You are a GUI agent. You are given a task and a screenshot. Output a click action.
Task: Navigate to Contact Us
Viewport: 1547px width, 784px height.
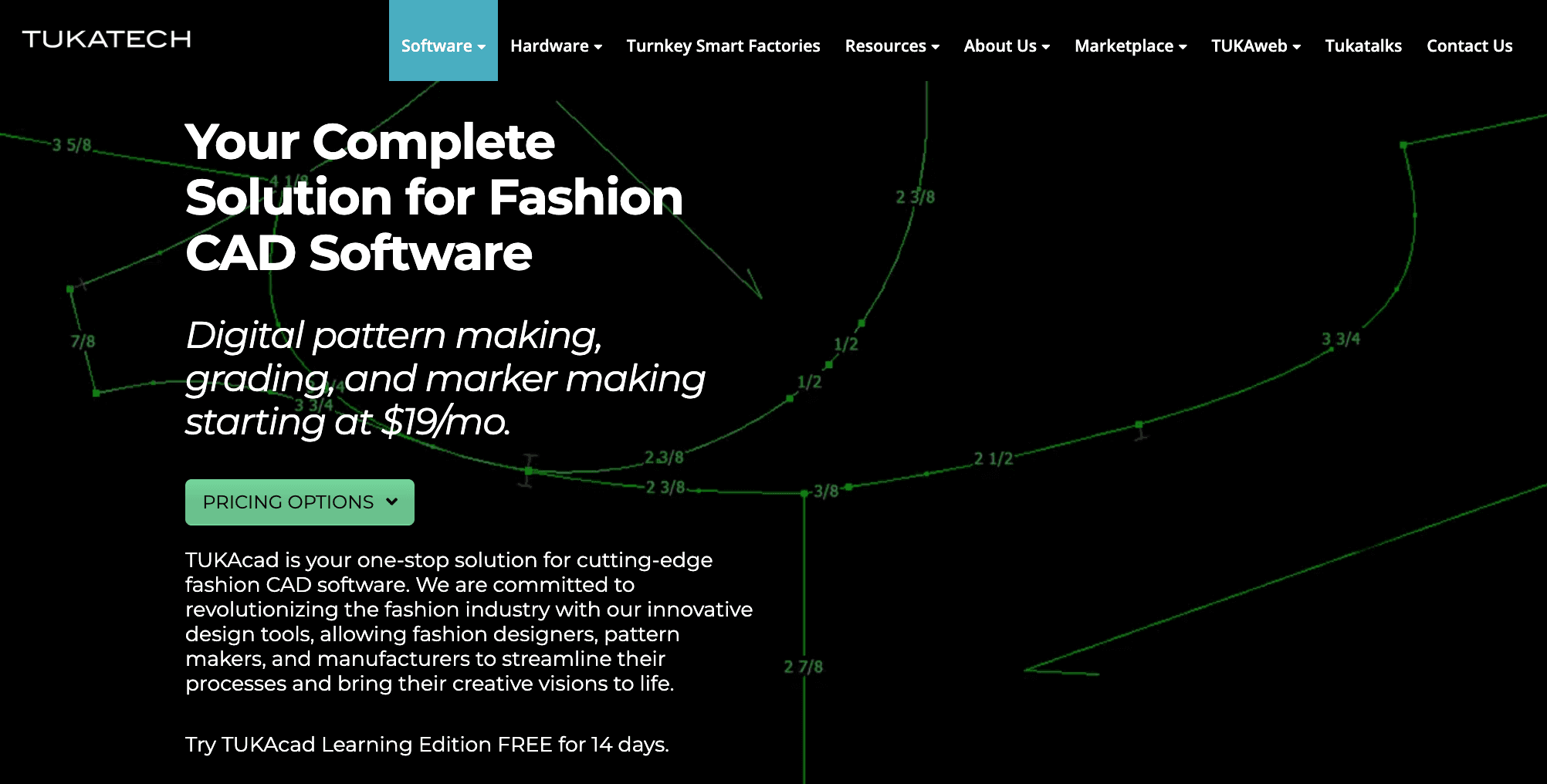[1470, 46]
